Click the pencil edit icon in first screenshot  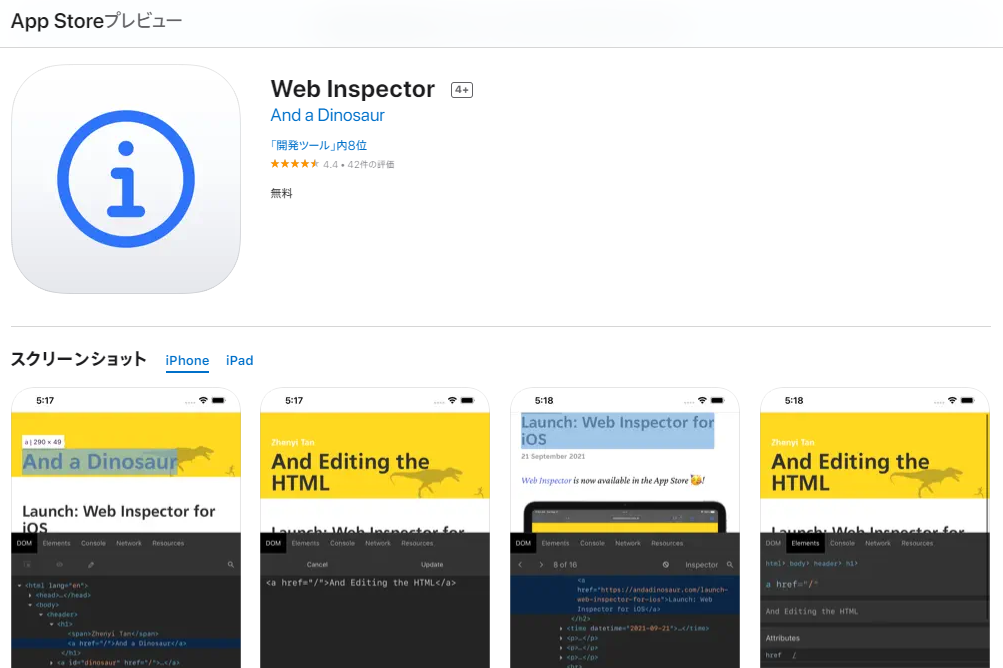tap(91, 565)
